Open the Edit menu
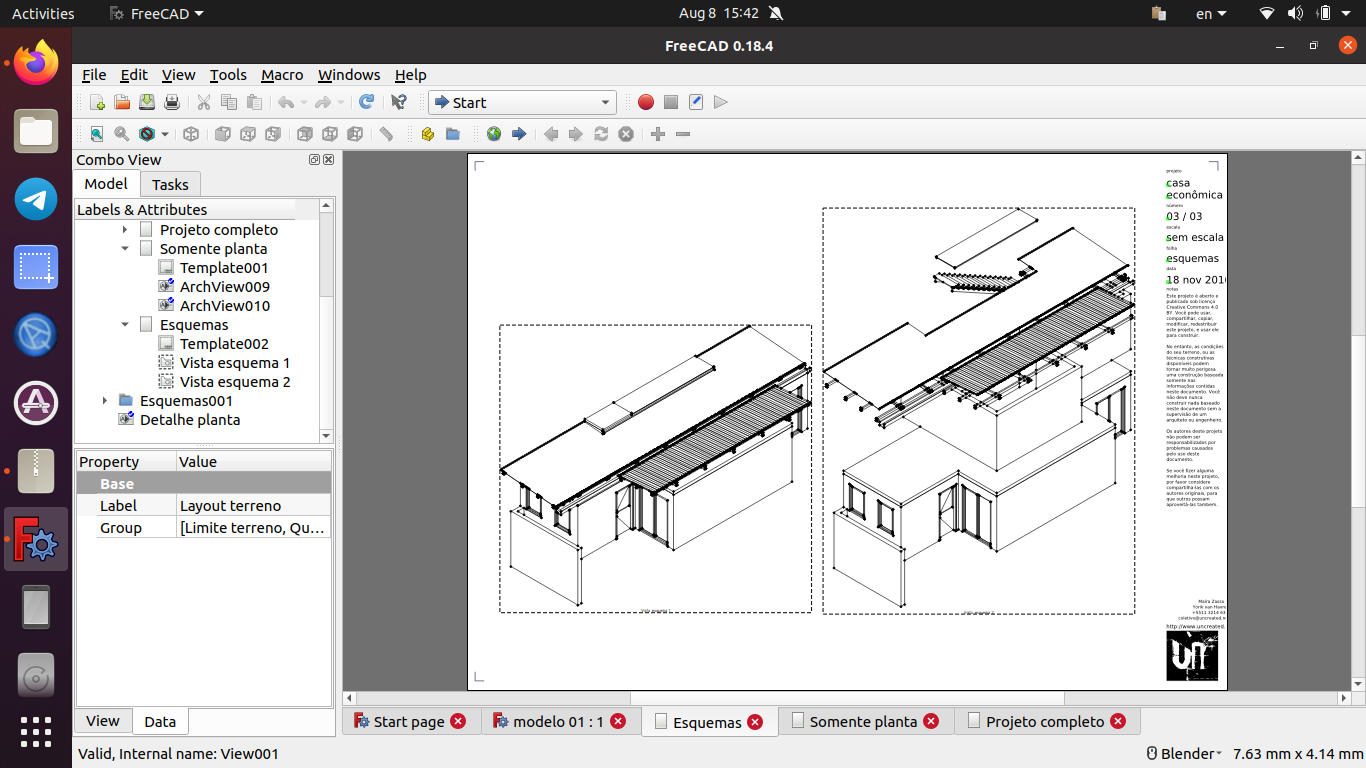The width and height of the screenshot is (1366, 768). tap(134, 75)
